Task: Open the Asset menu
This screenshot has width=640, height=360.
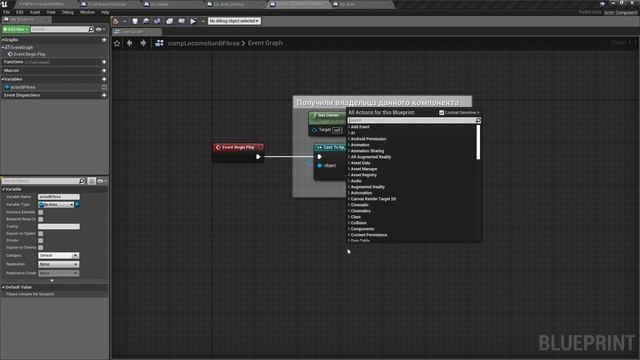Action: 35,12
